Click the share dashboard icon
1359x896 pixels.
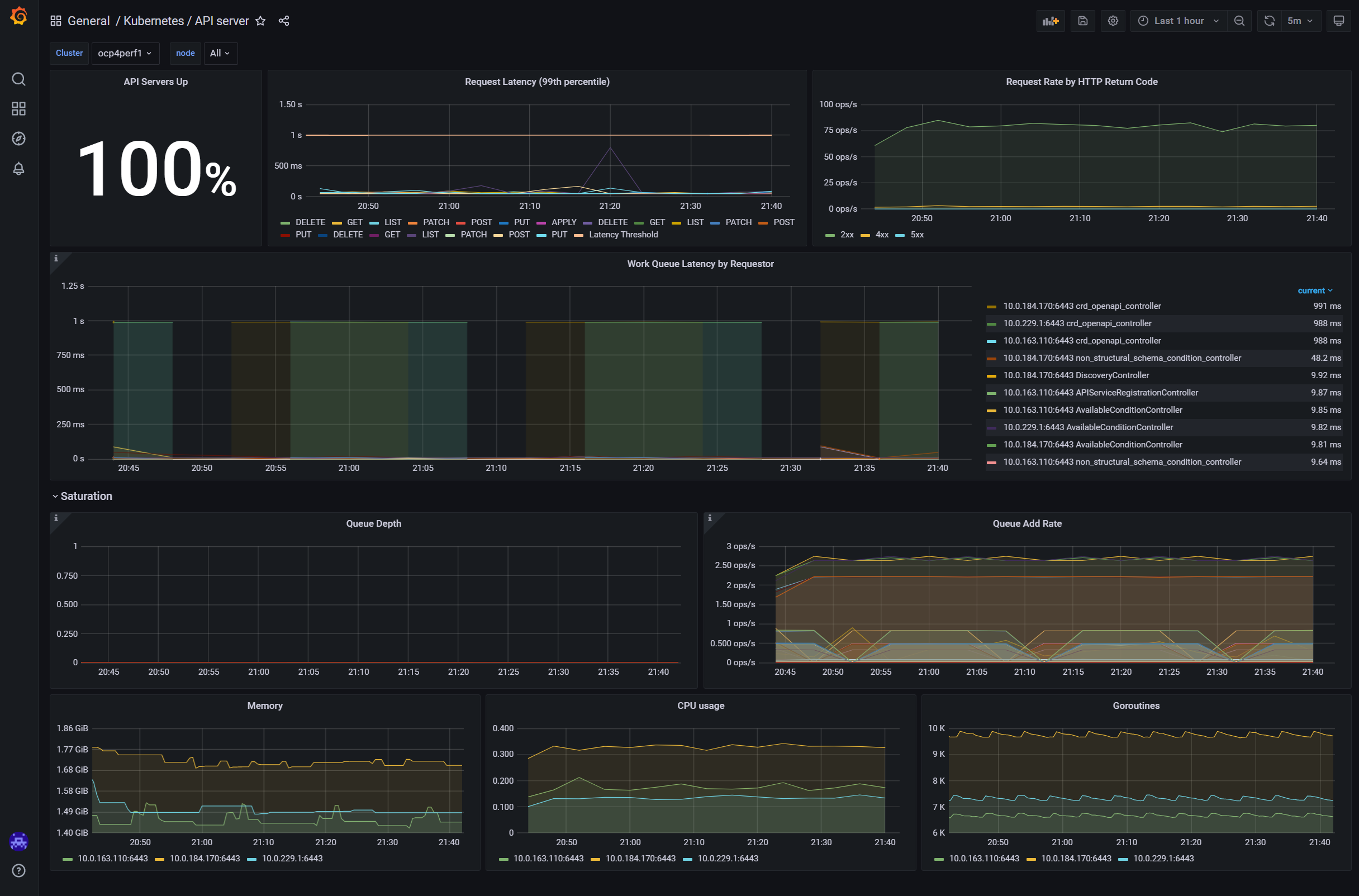click(284, 21)
